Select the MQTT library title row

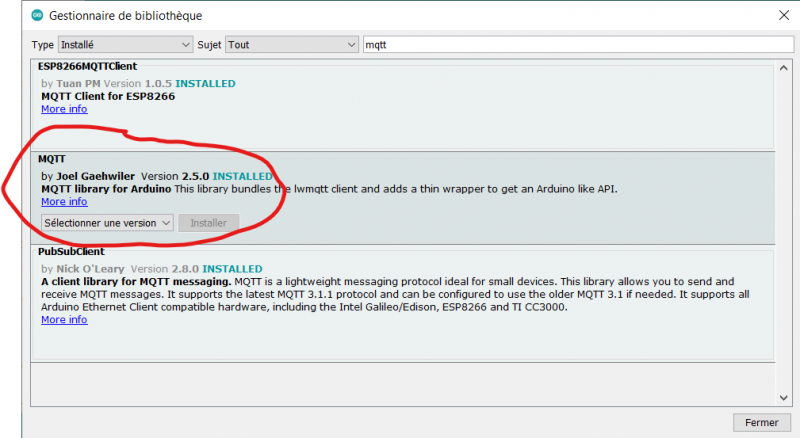[52, 159]
